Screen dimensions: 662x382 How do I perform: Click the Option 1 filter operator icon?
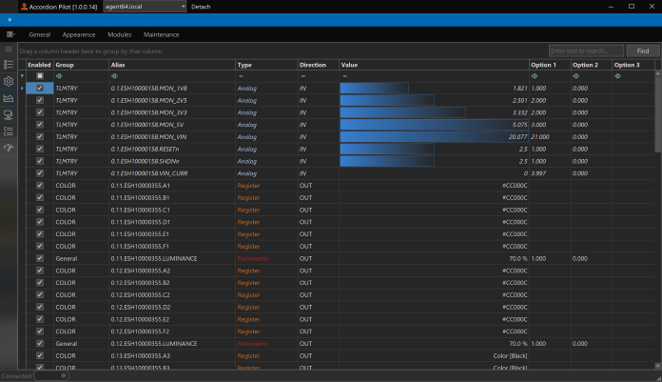(534, 76)
